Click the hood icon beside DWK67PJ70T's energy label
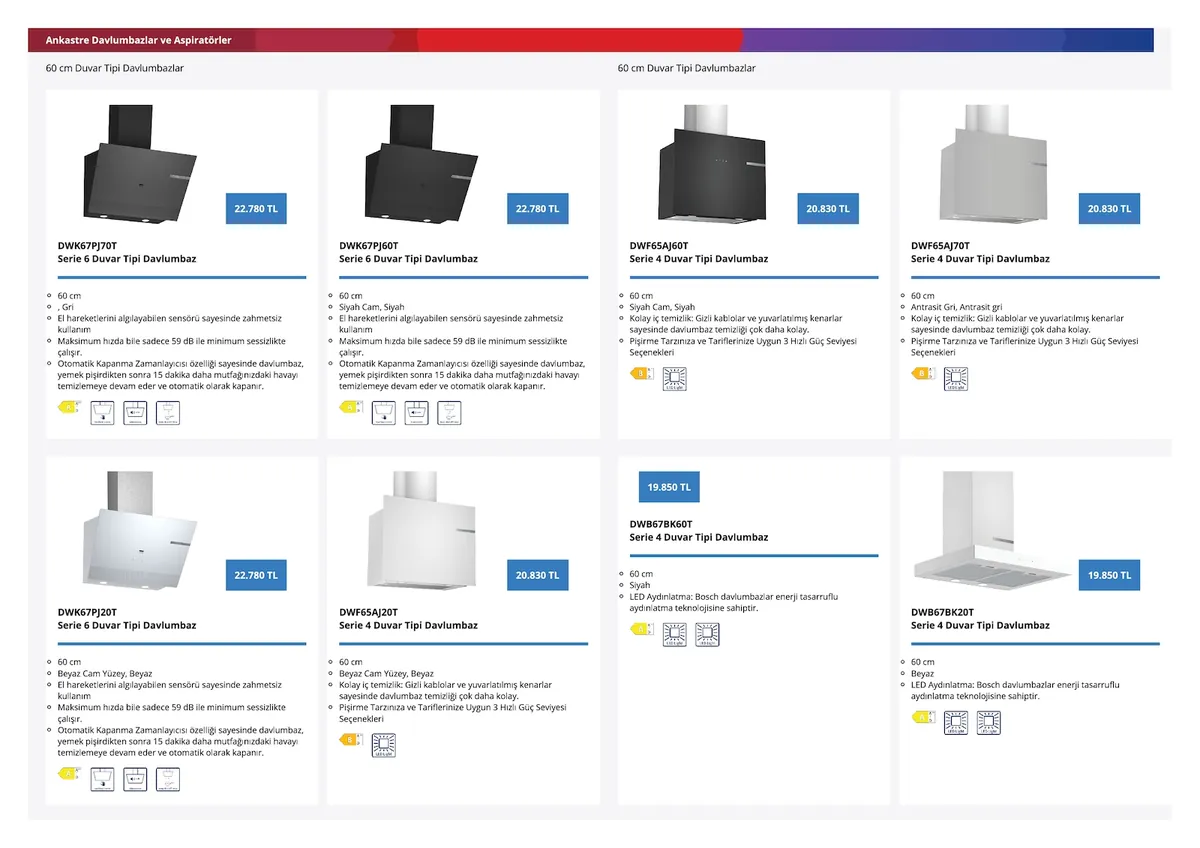1200x848 pixels. [102, 412]
